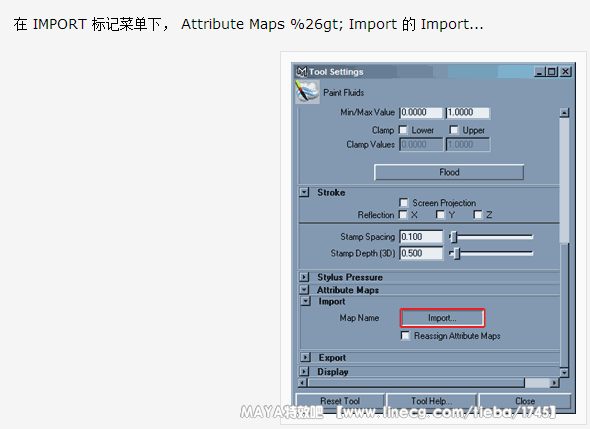The width and height of the screenshot is (590, 429).
Task: Collapse the Stroke section
Action: 304,192
